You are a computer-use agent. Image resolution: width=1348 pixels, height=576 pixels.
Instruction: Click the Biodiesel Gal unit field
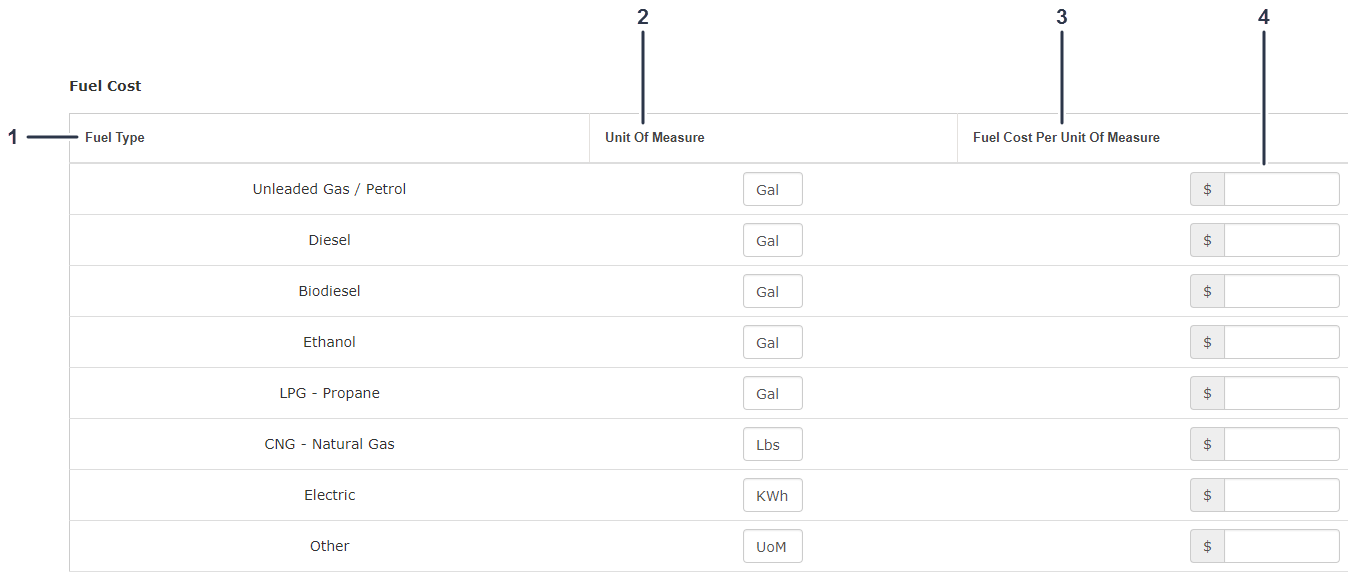click(x=772, y=291)
